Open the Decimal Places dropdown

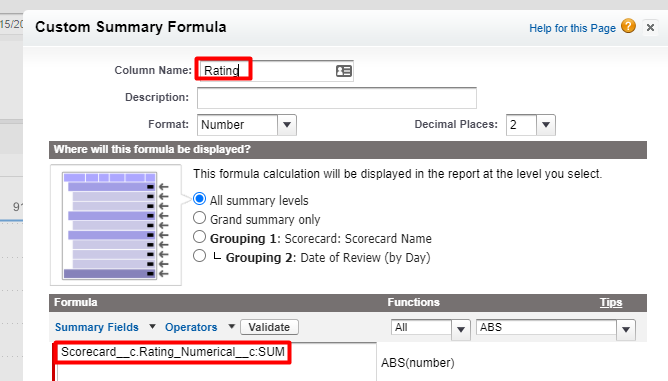pos(530,125)
